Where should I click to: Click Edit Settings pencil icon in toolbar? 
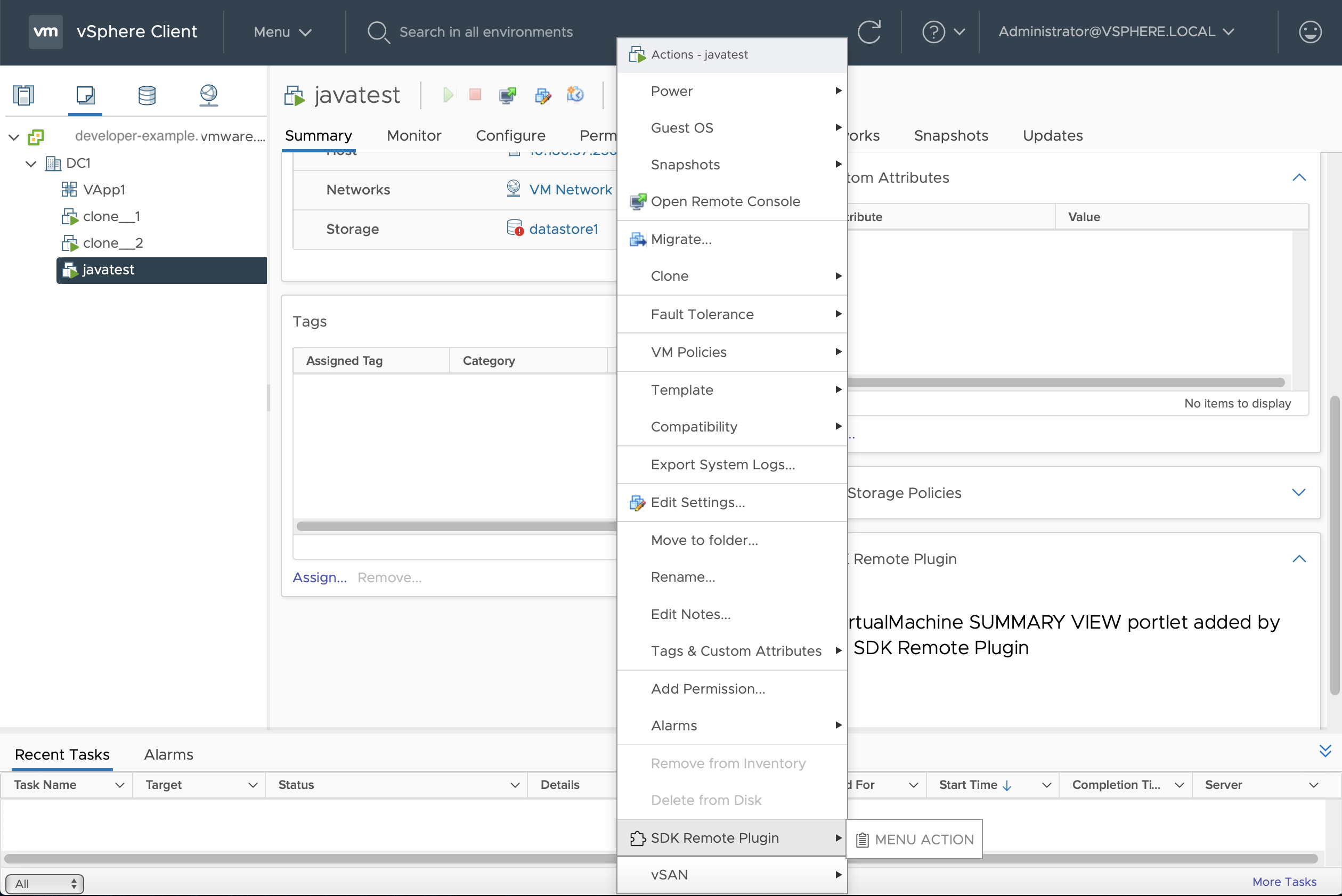(543, 95)
